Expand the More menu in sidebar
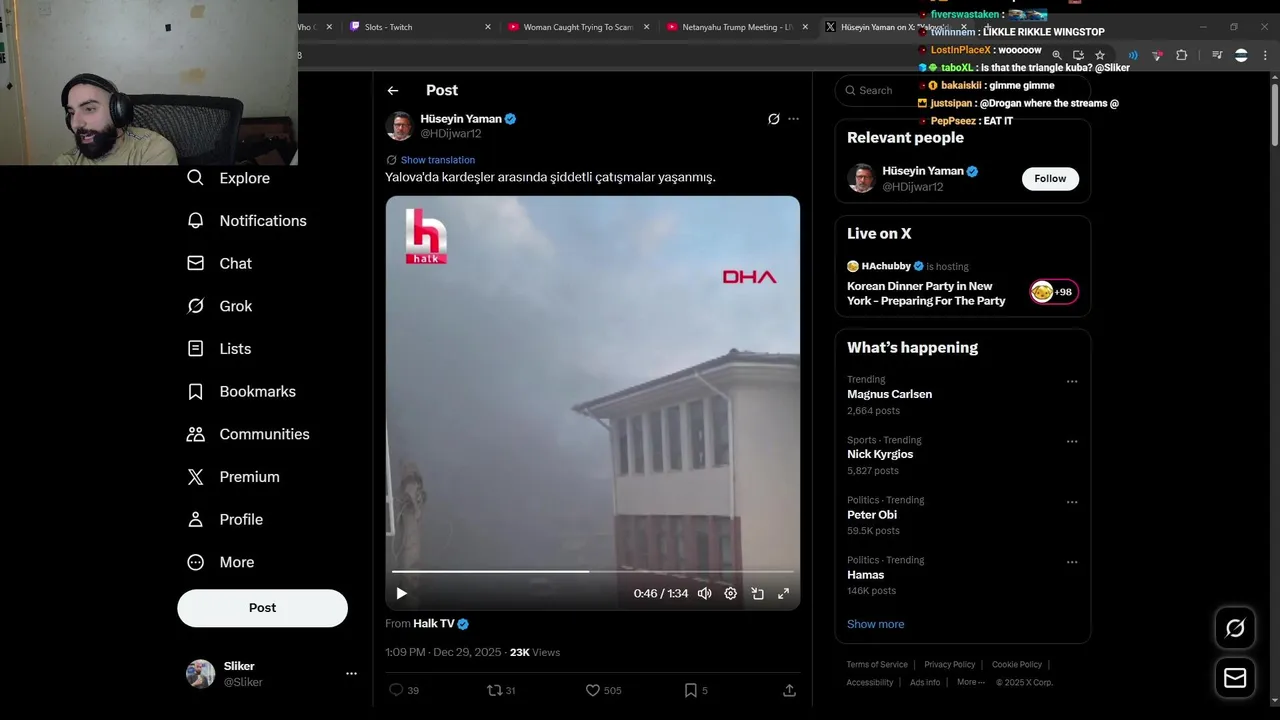The image size is (1280, 720). tap(221, 562)
